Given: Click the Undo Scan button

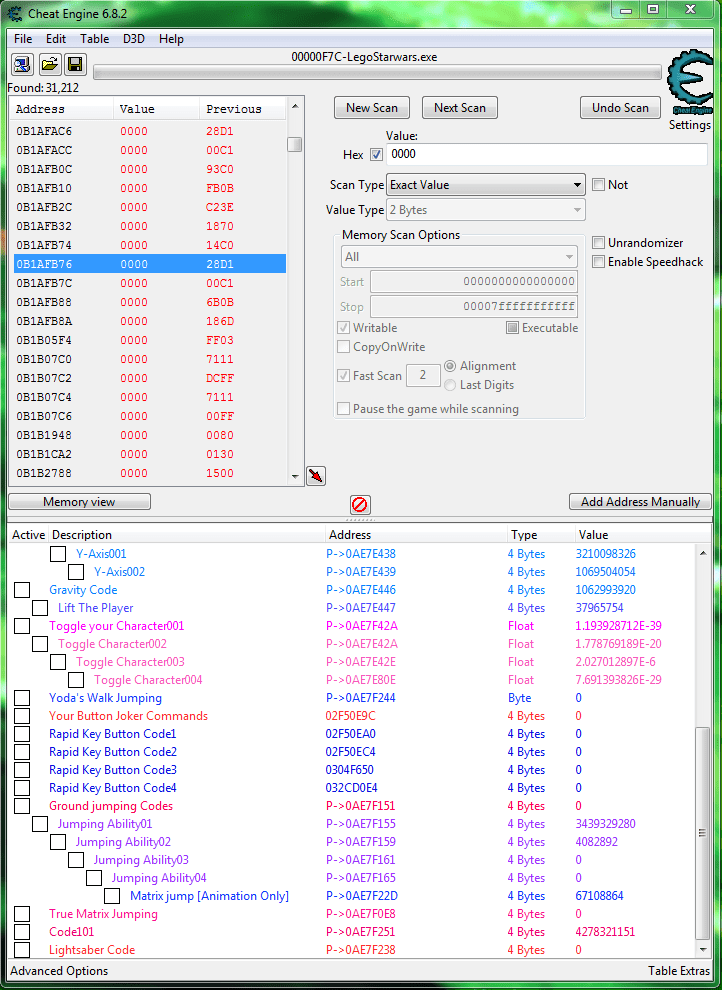Looking at the screenshot, I should click(620, 108).
